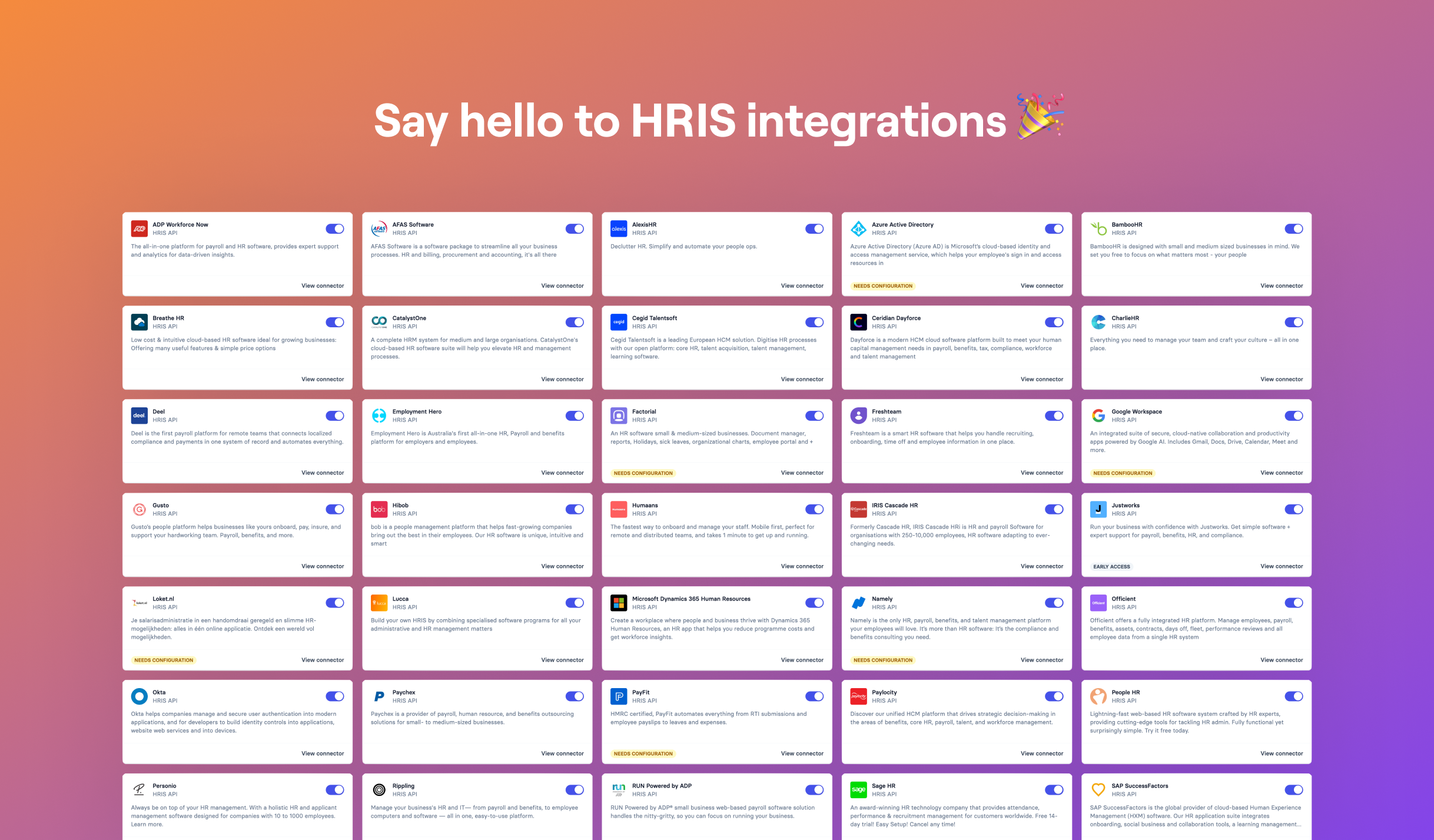Click the Azure Active Directory logo icon
The image size is (1434, 840).
(859, 228)
